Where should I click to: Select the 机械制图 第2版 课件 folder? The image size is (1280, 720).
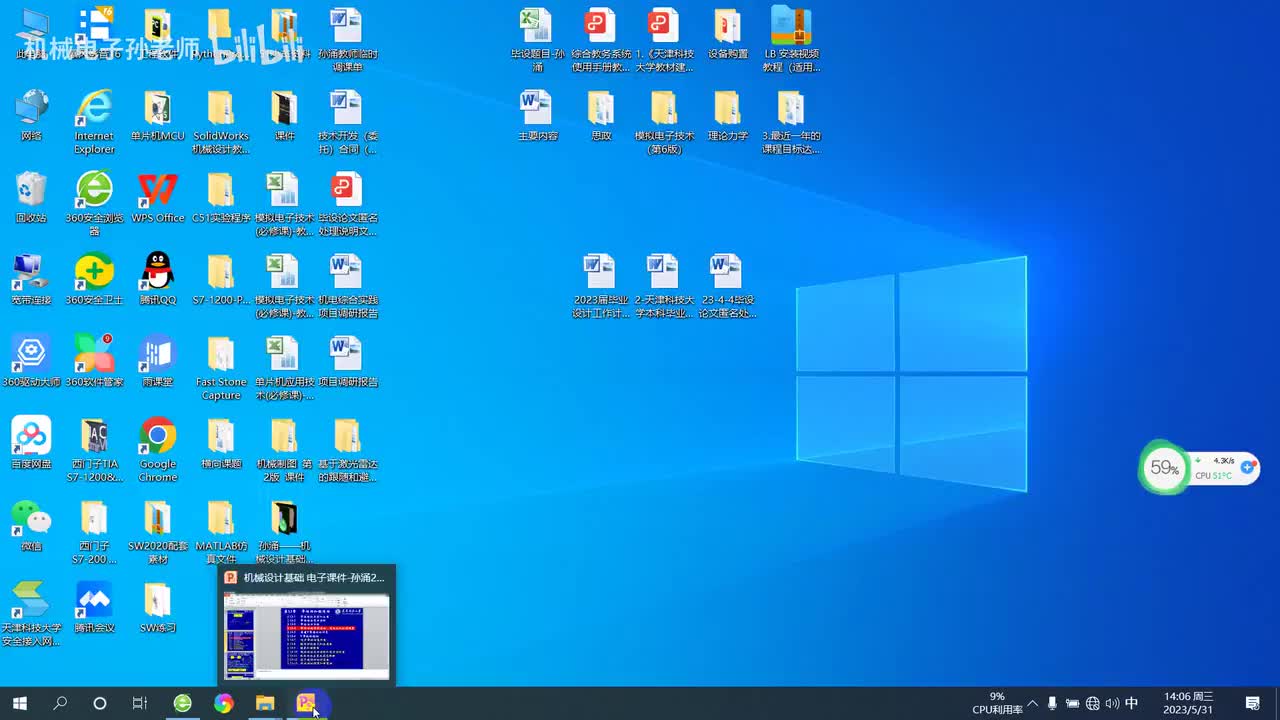pyautogui.click(x=284, y=450)
